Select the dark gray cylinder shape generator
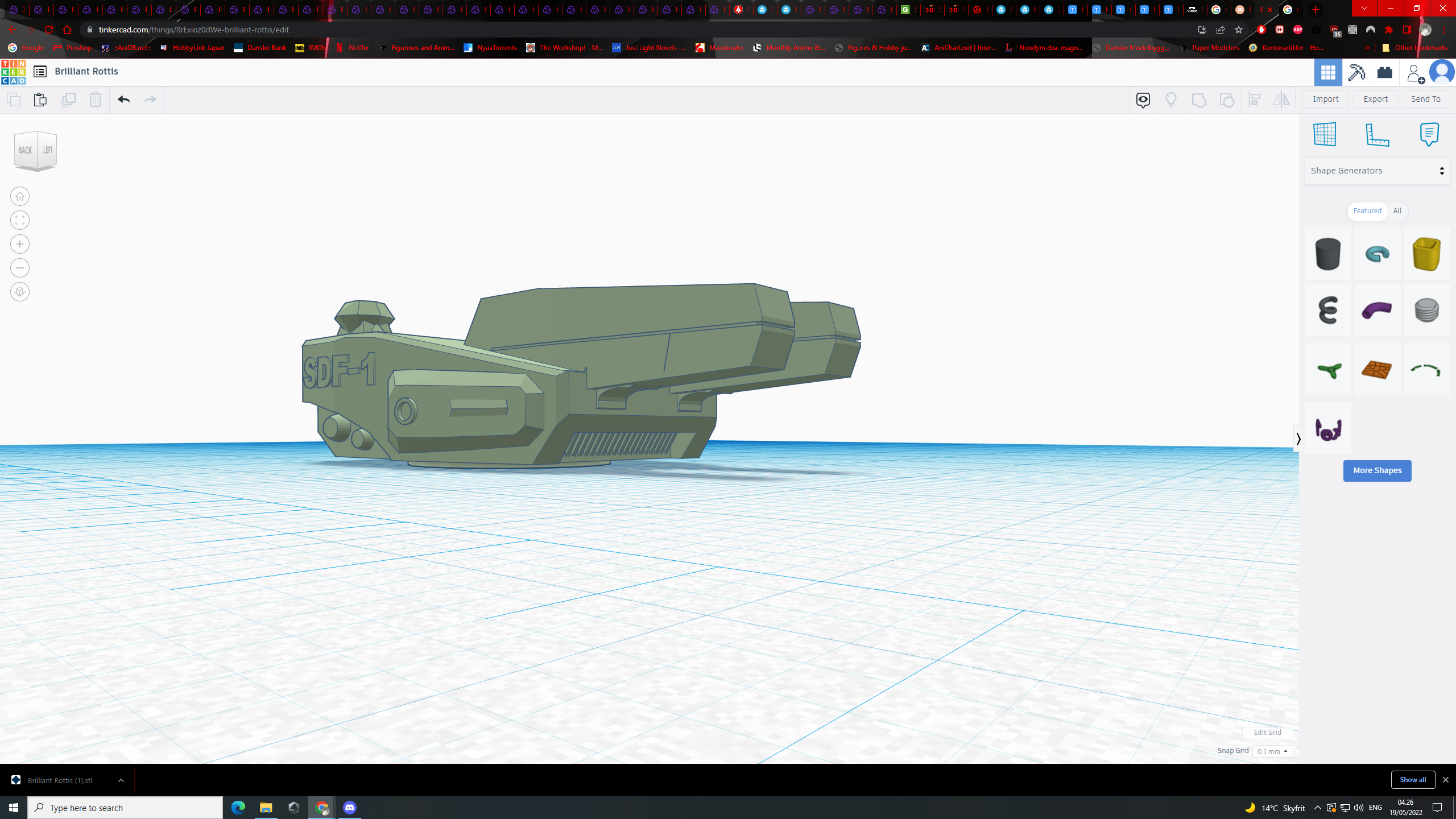Viewport: 1456px width, 819px height. point(1328,254)
